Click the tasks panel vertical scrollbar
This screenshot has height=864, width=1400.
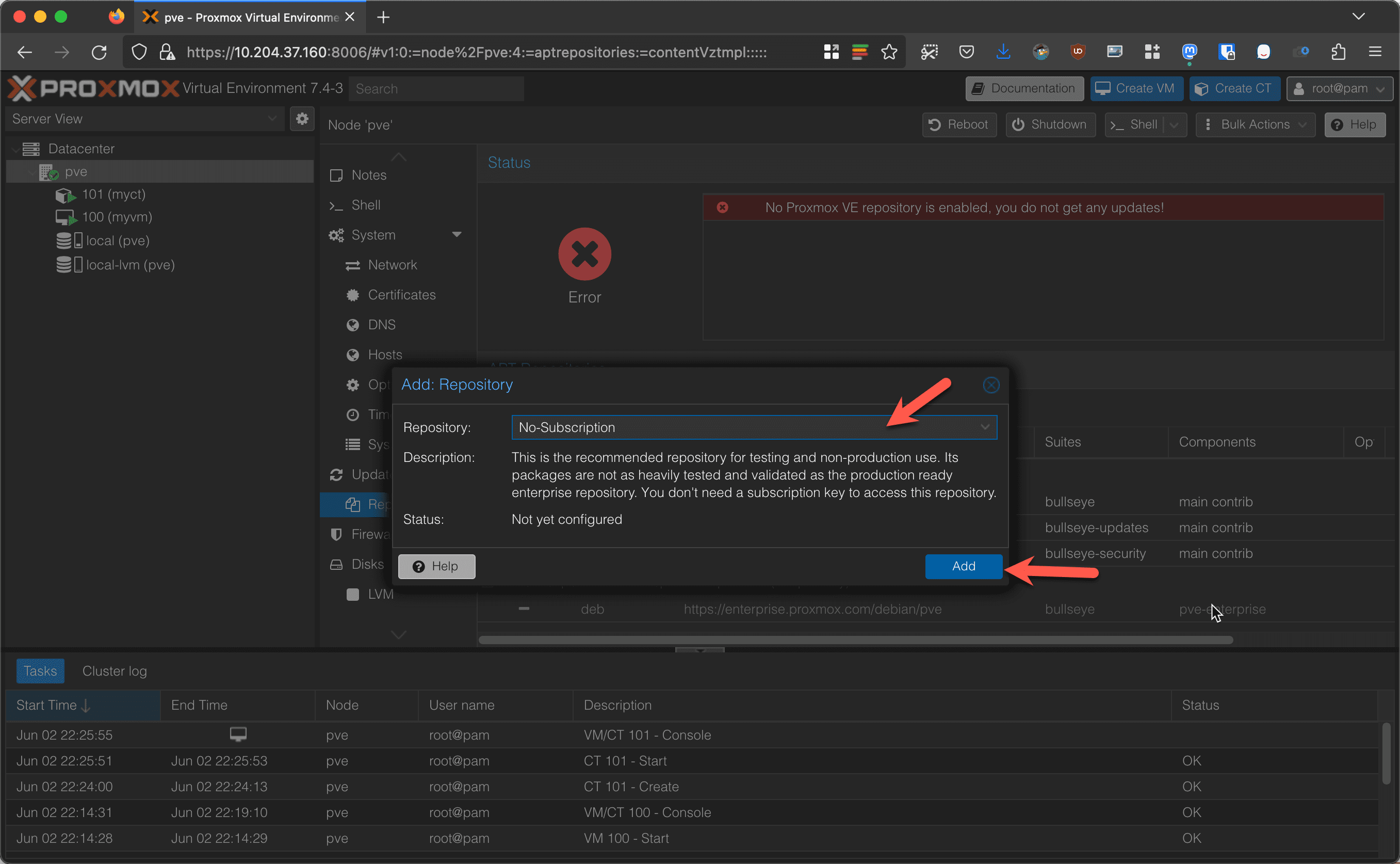click(x=1386, y=754)
